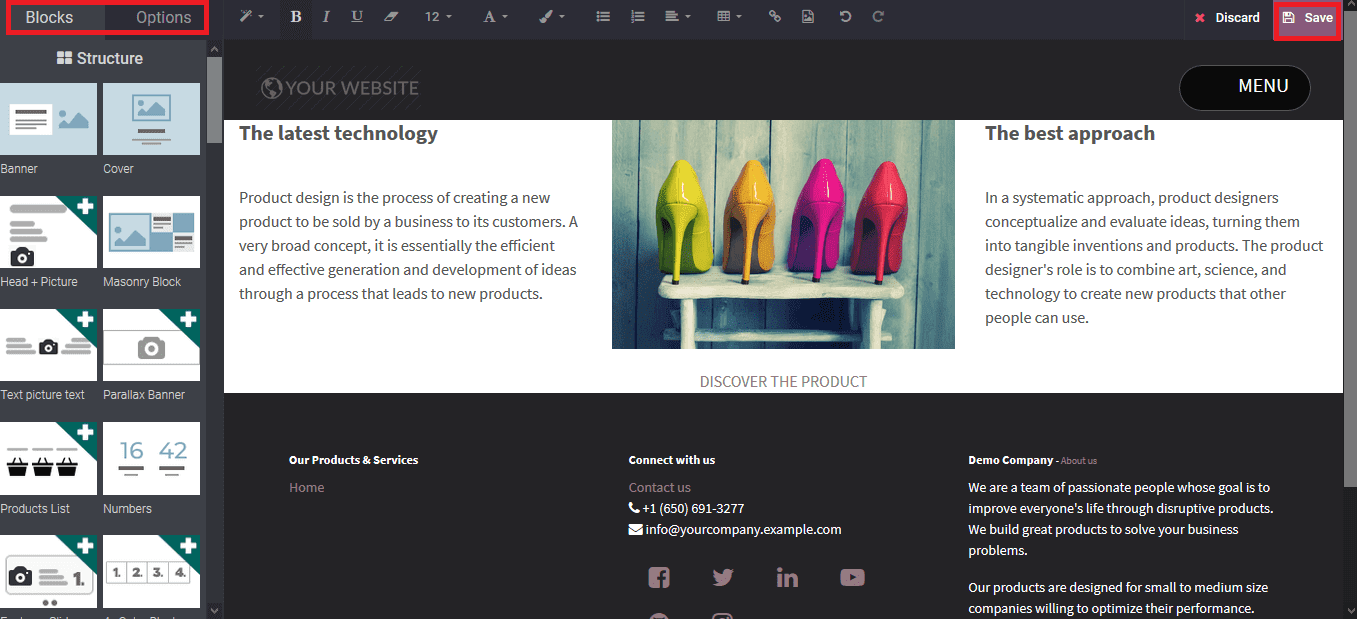The image size is (1357, 619).
Task: Click the blocks panel scrollbar down arrow
Action: pyautogui.click(x=214, y=609)
